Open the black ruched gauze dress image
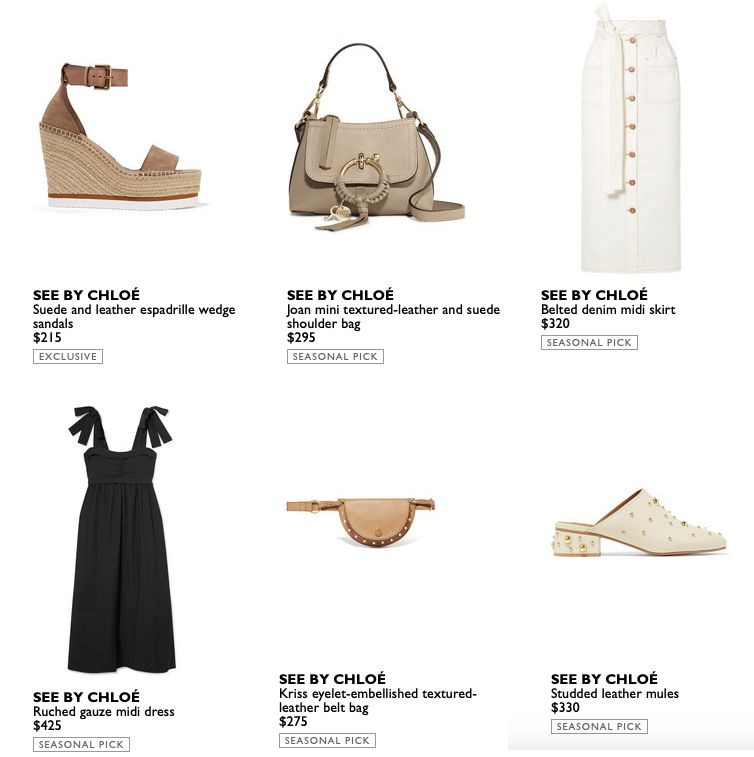The width and height of the screenshot is (754, 757). tap(121, 539)
